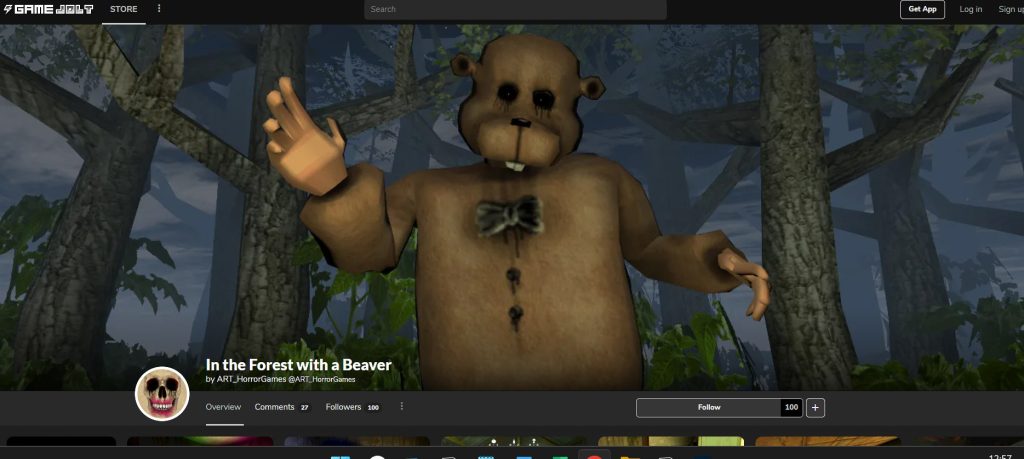Screen dimensions: 1024x459
Task: Open the skull developer avatar
Action: [x=162, y=393]
